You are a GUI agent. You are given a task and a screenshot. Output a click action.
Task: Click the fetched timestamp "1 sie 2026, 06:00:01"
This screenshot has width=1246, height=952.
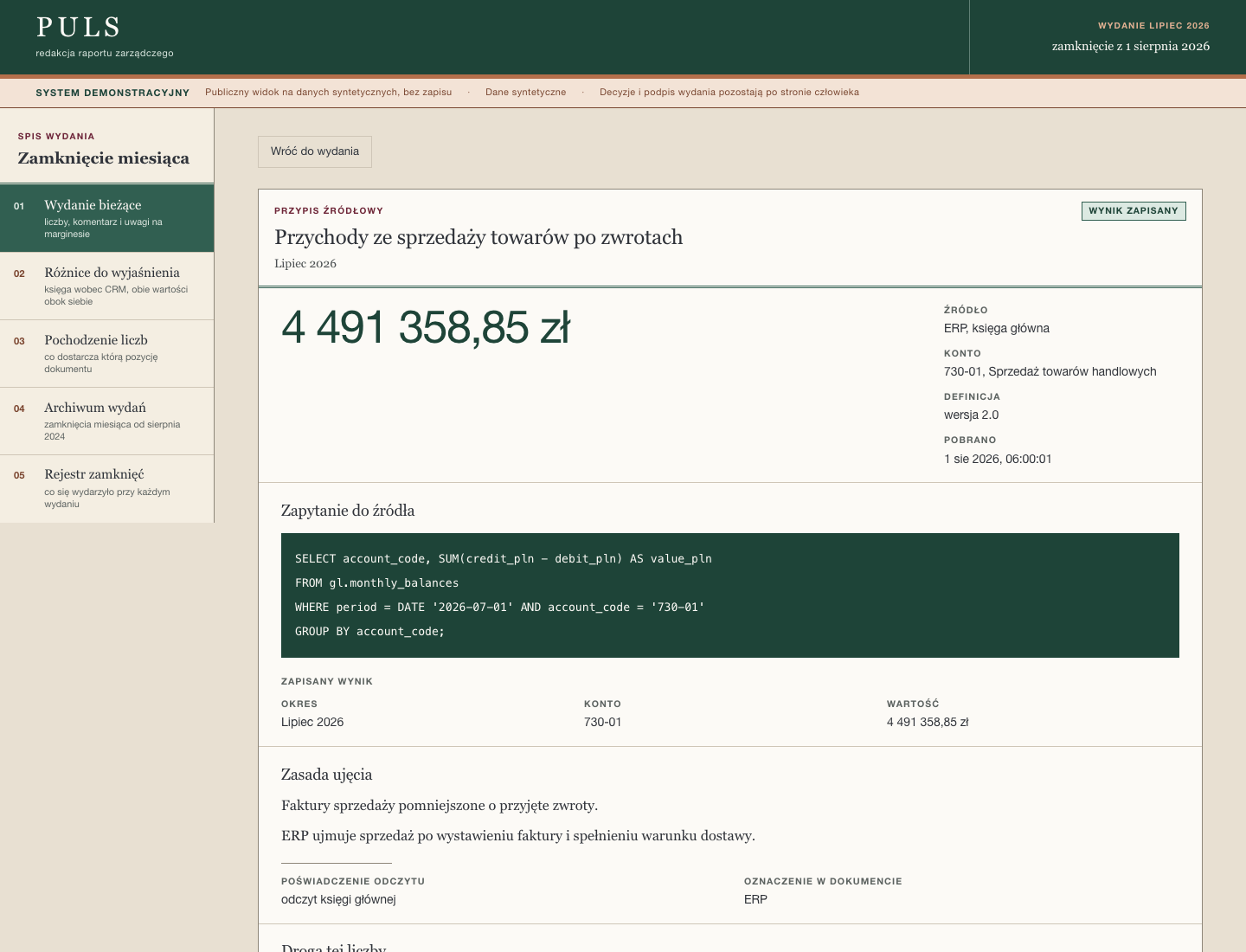click(998, 459)
